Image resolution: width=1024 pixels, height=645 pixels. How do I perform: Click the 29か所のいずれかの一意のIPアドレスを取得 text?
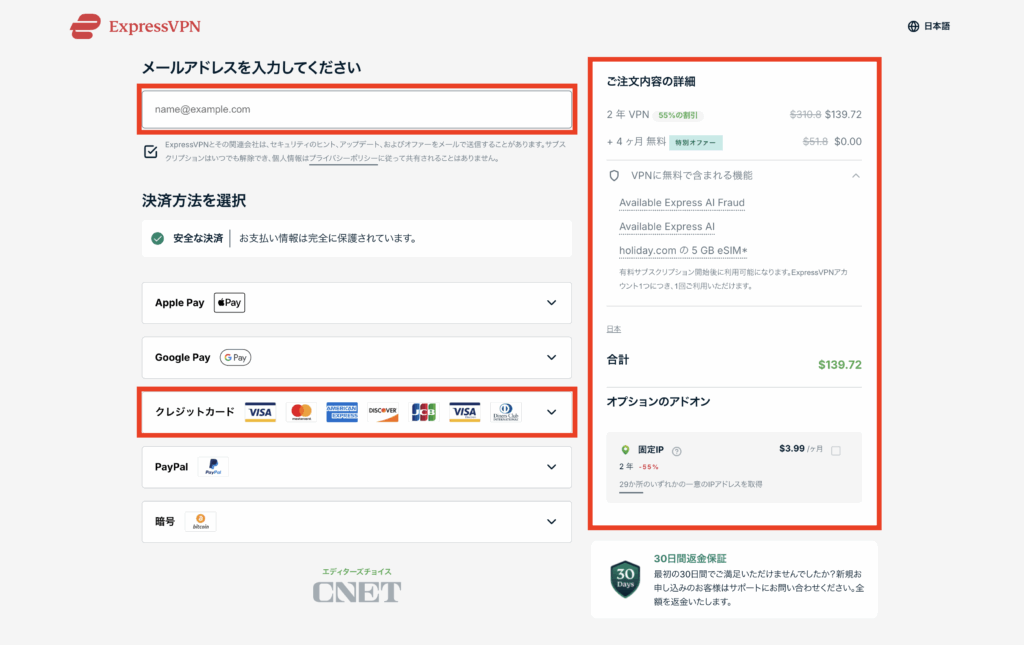click(x=690, y=484)
